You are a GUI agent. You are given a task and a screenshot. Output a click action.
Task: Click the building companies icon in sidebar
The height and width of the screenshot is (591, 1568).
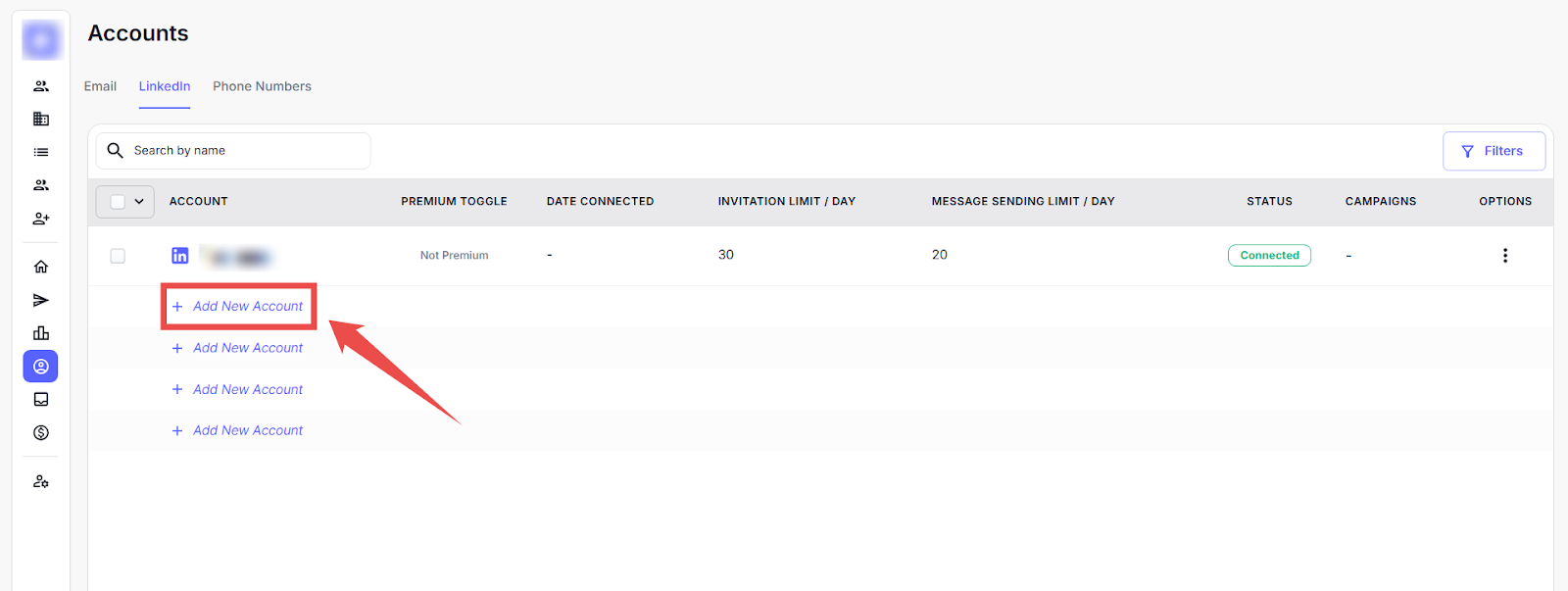point(41,119)
